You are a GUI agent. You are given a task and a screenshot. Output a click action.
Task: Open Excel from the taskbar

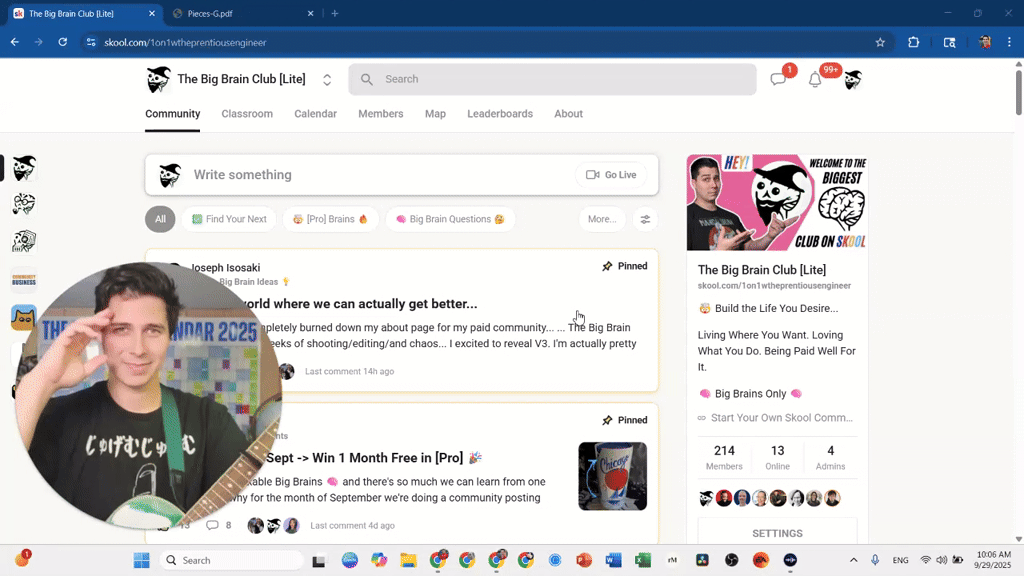[643, 560]
